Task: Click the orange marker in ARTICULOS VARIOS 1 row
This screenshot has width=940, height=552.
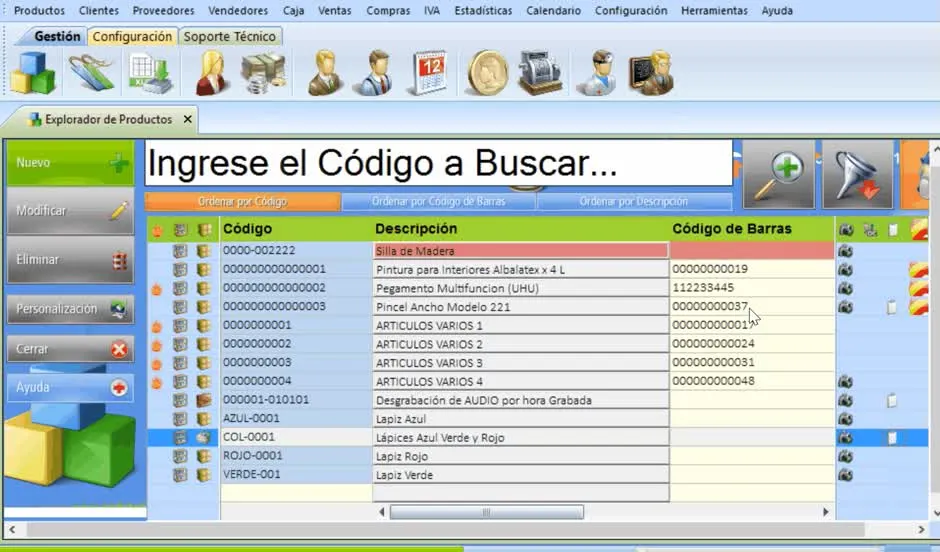Action: (x=157, y=327)
